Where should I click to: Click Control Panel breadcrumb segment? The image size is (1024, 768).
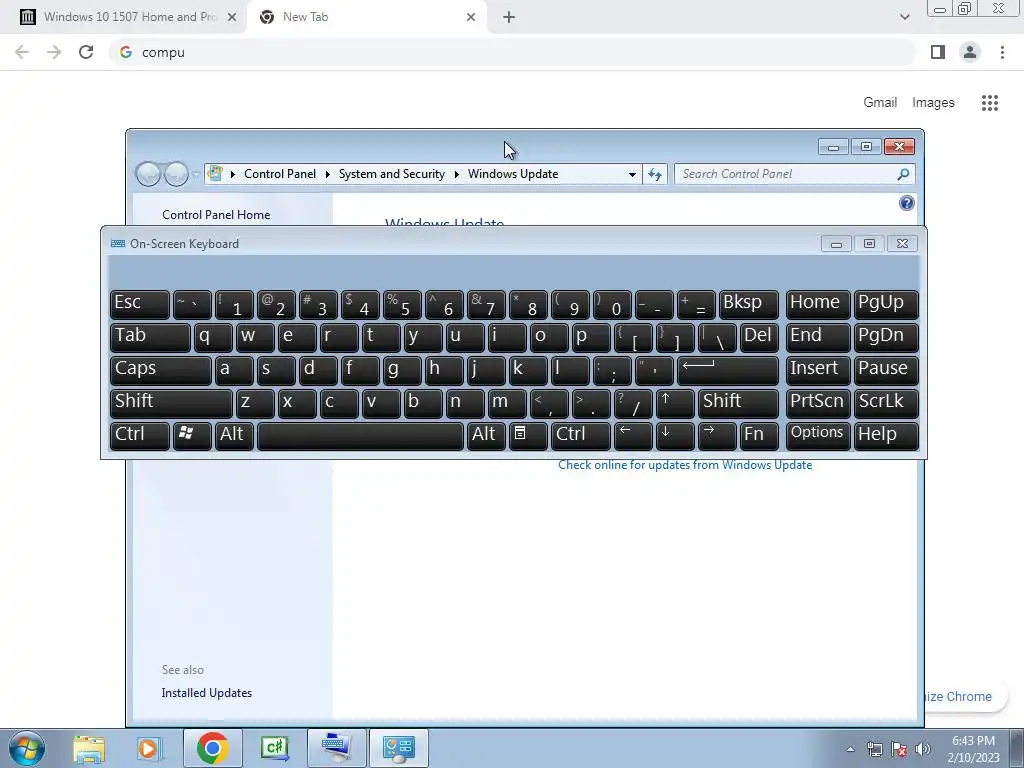click(280, 174)
